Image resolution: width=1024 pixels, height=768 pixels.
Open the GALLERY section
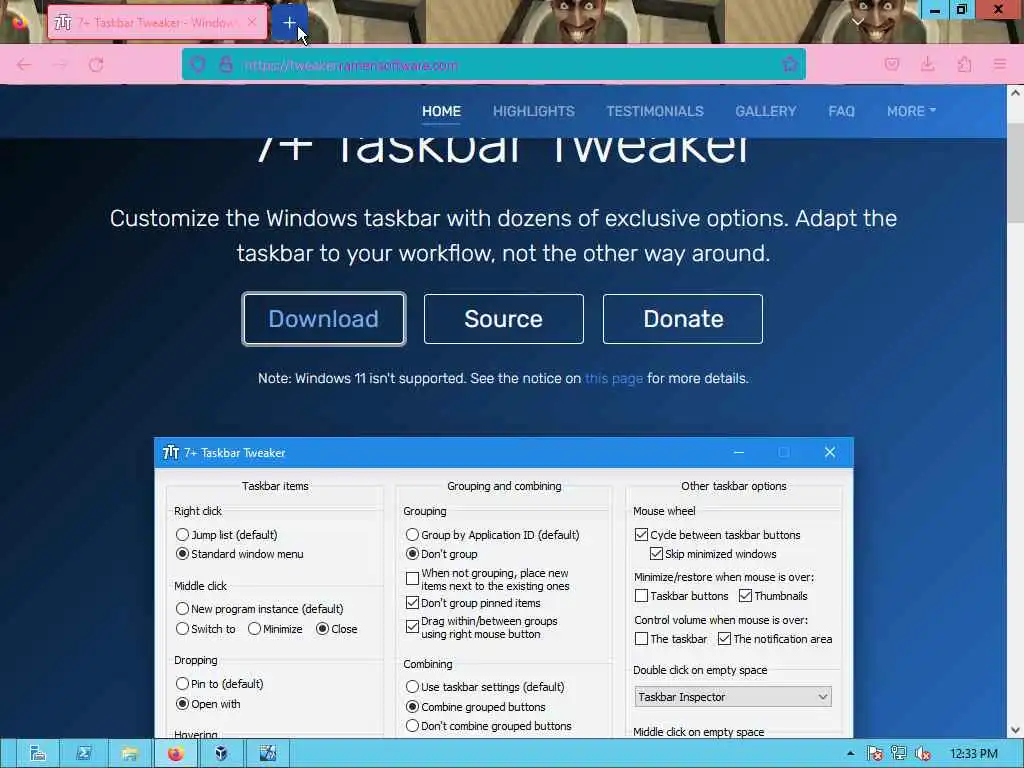[x=765, y=111]
